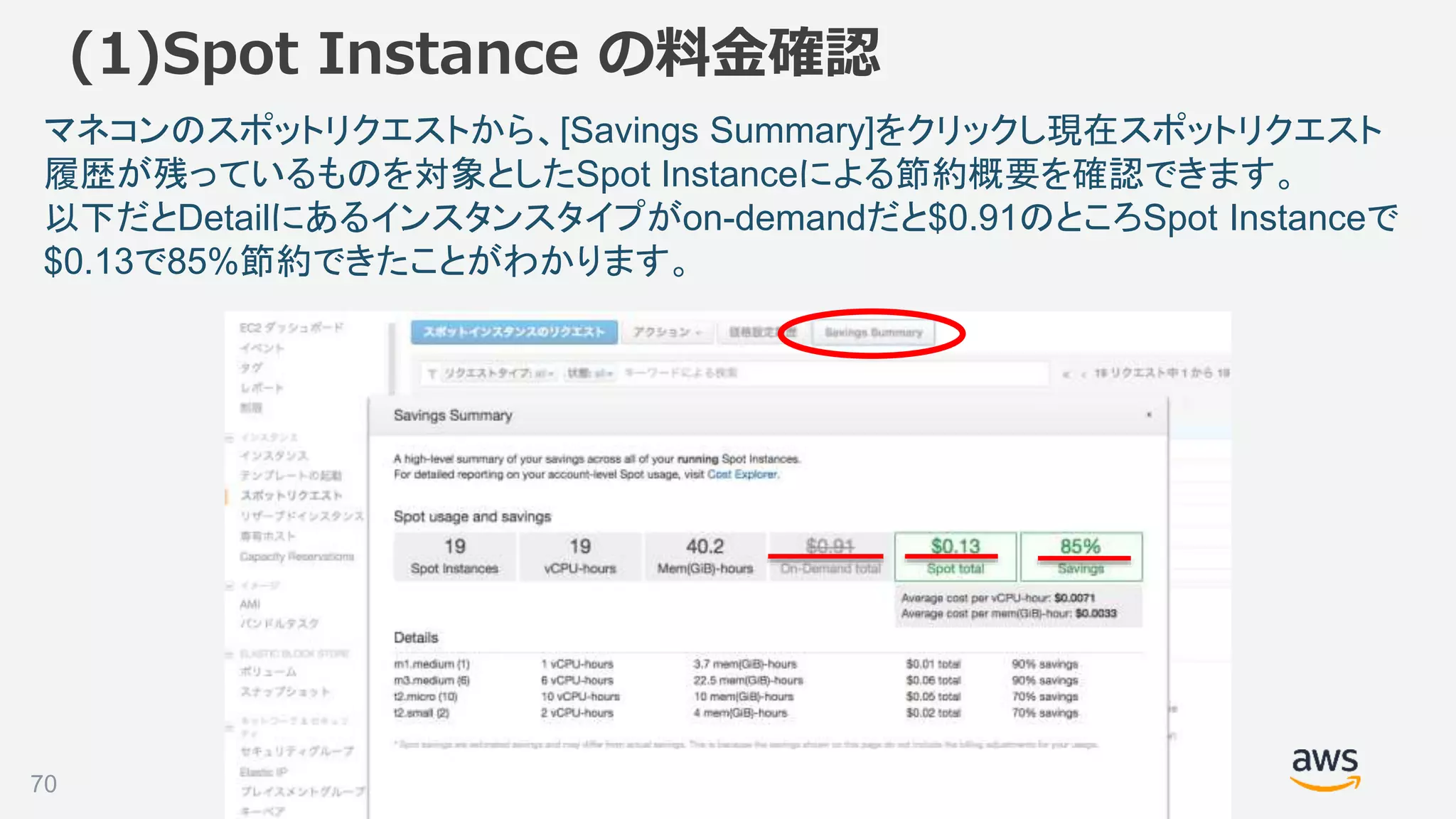Click the Savings Summary button
Viewport: 1456px width, 819px height.
(x=873, y=332)
